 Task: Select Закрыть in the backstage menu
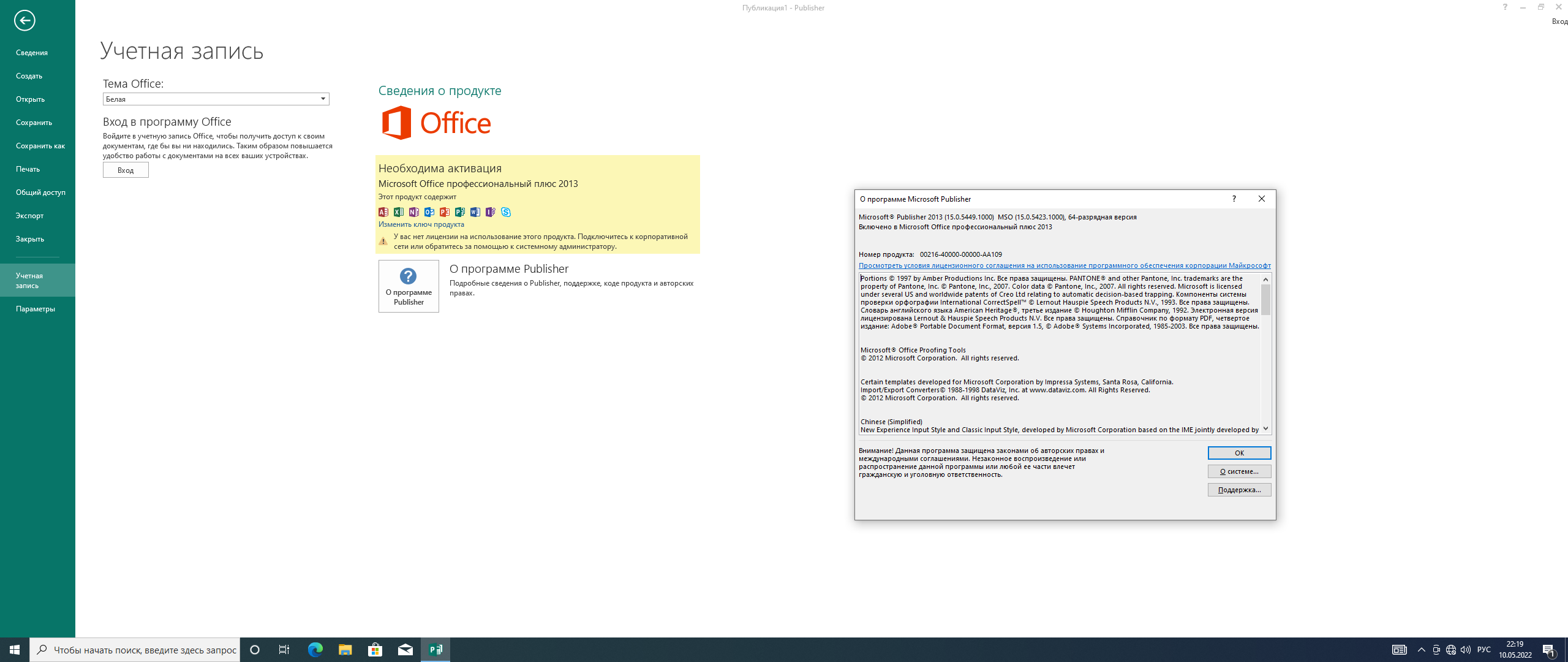(x=37, y=239)
